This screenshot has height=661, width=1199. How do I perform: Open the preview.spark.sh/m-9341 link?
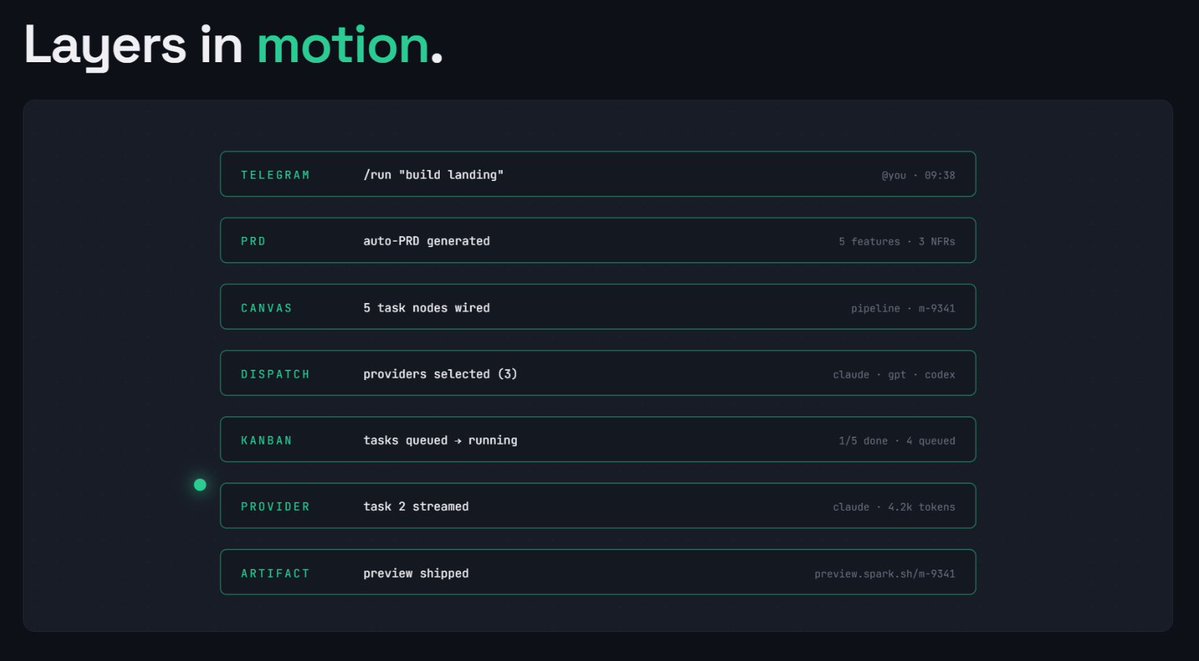pyautogui.click(x=884, y=574)
